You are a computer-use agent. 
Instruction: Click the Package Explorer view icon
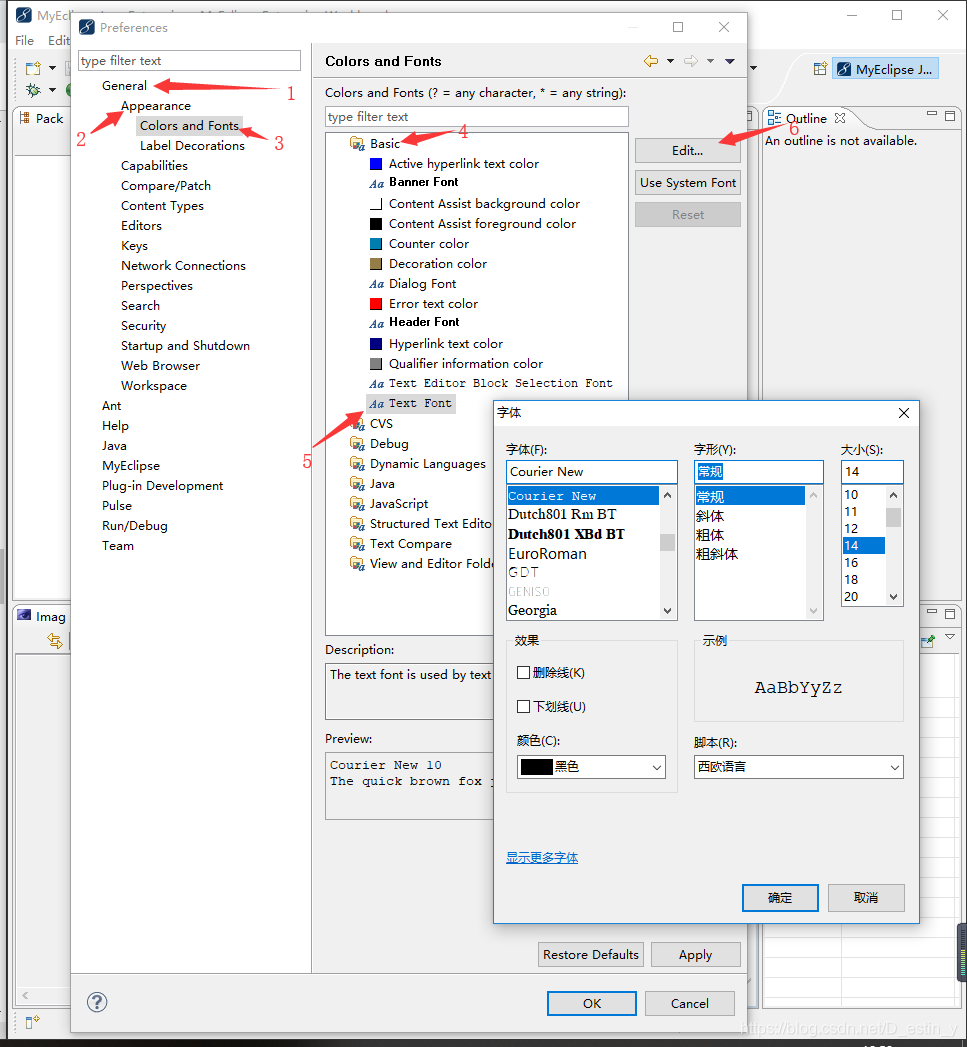pos(25,118)
